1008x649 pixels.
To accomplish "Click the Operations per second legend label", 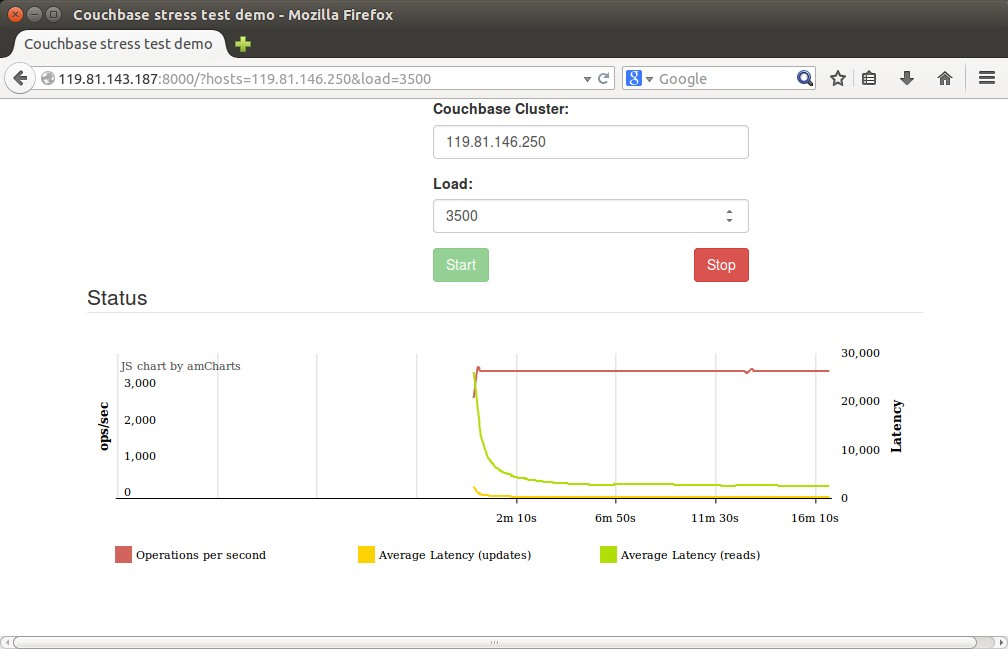I will (201, 555).
